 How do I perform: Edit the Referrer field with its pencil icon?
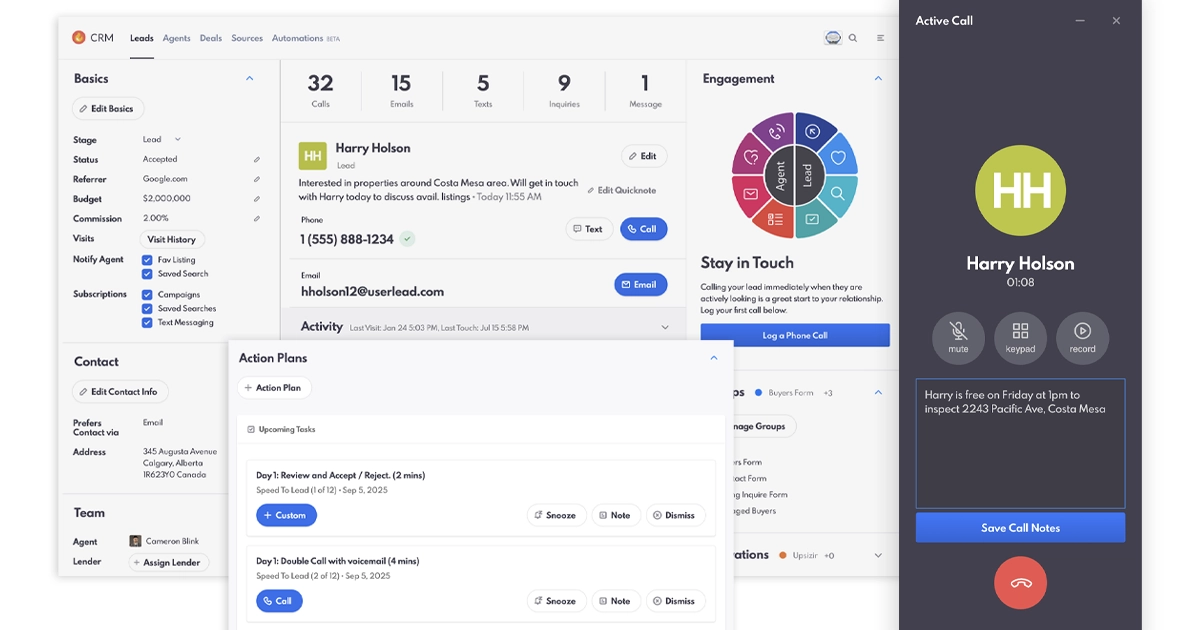pos(257,179)
